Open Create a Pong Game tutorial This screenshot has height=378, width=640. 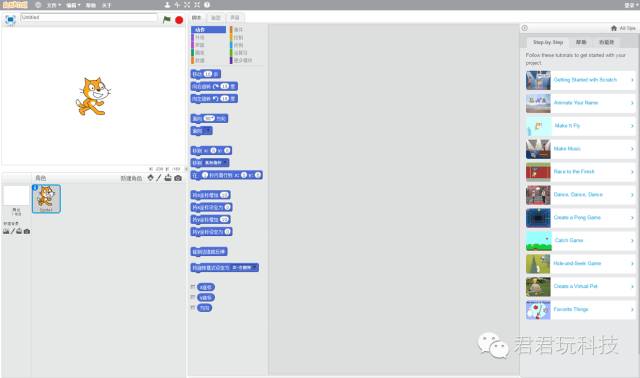pos(580,218)
